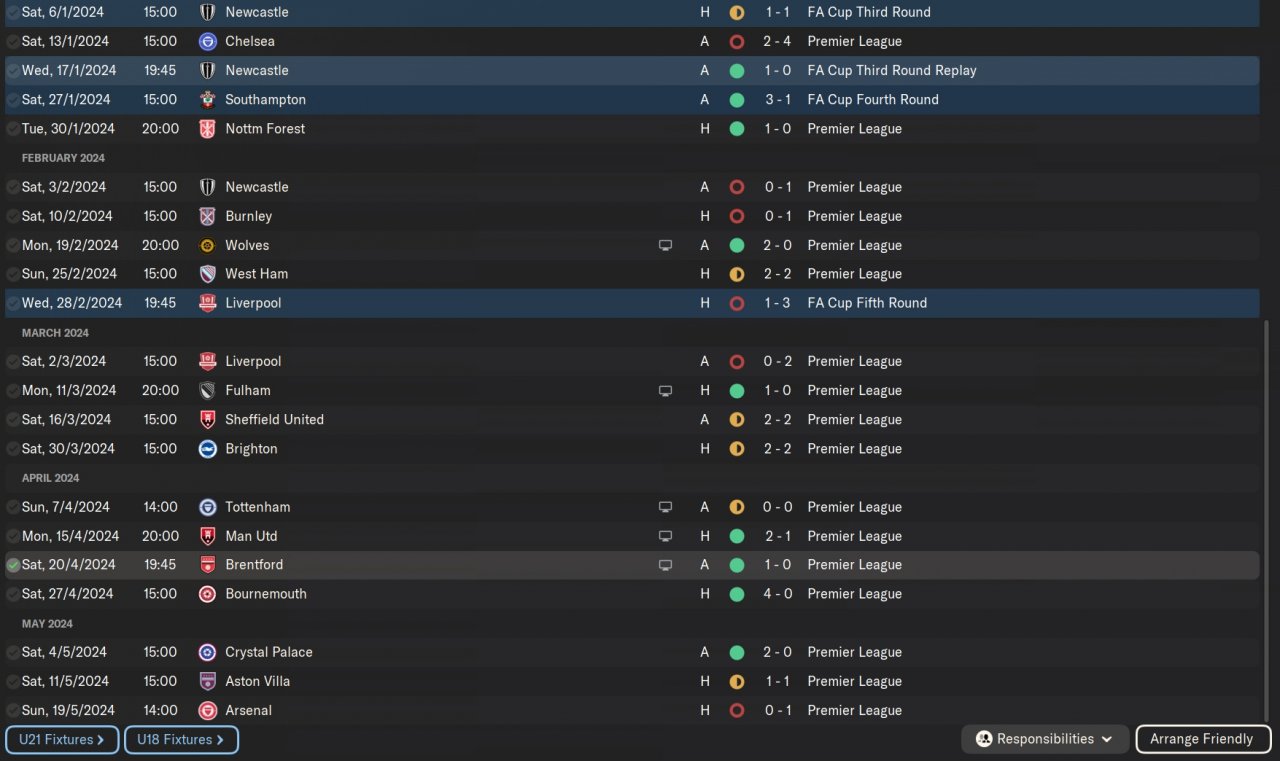Open the FA Cup Fifth Round competition link
The width and height of the screenshot is (1280, 761).
866,303
